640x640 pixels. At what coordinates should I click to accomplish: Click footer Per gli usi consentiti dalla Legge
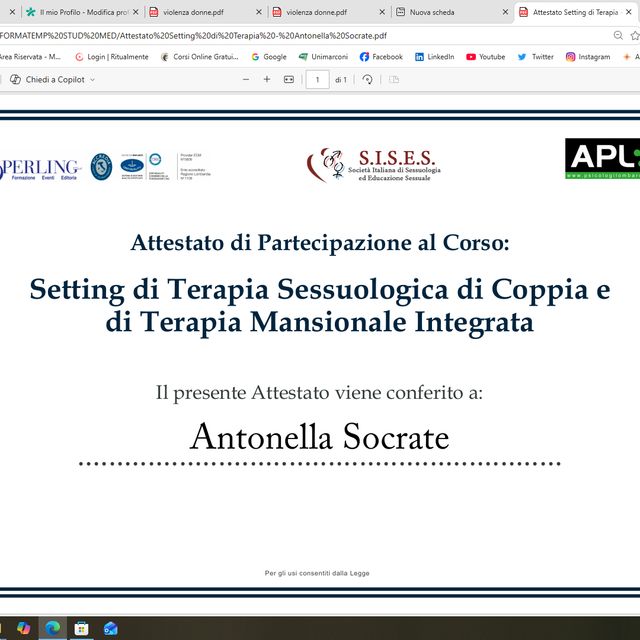[317, 573]
